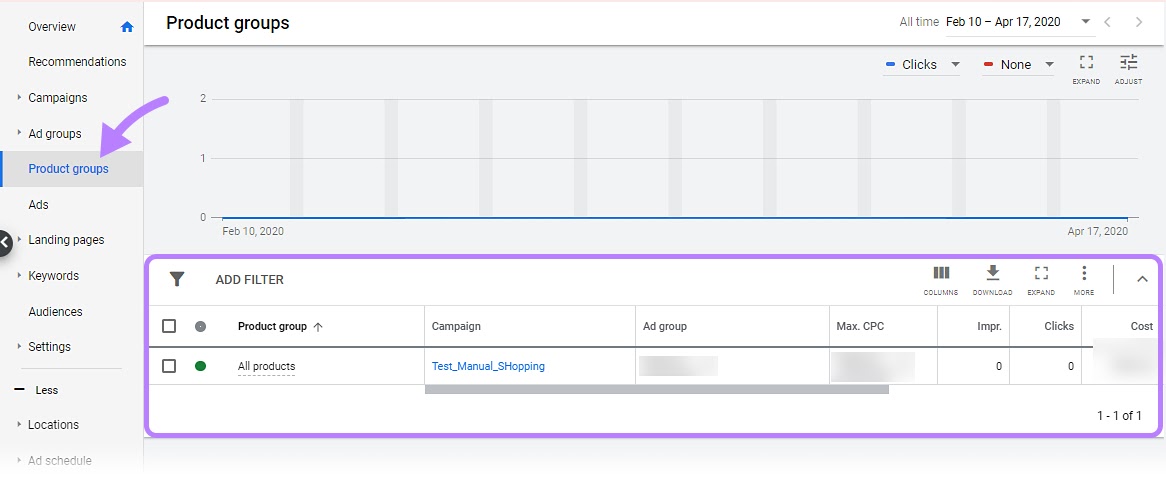Collapse the sidebar with the arrow button
1166x481 pixels.
5,241
